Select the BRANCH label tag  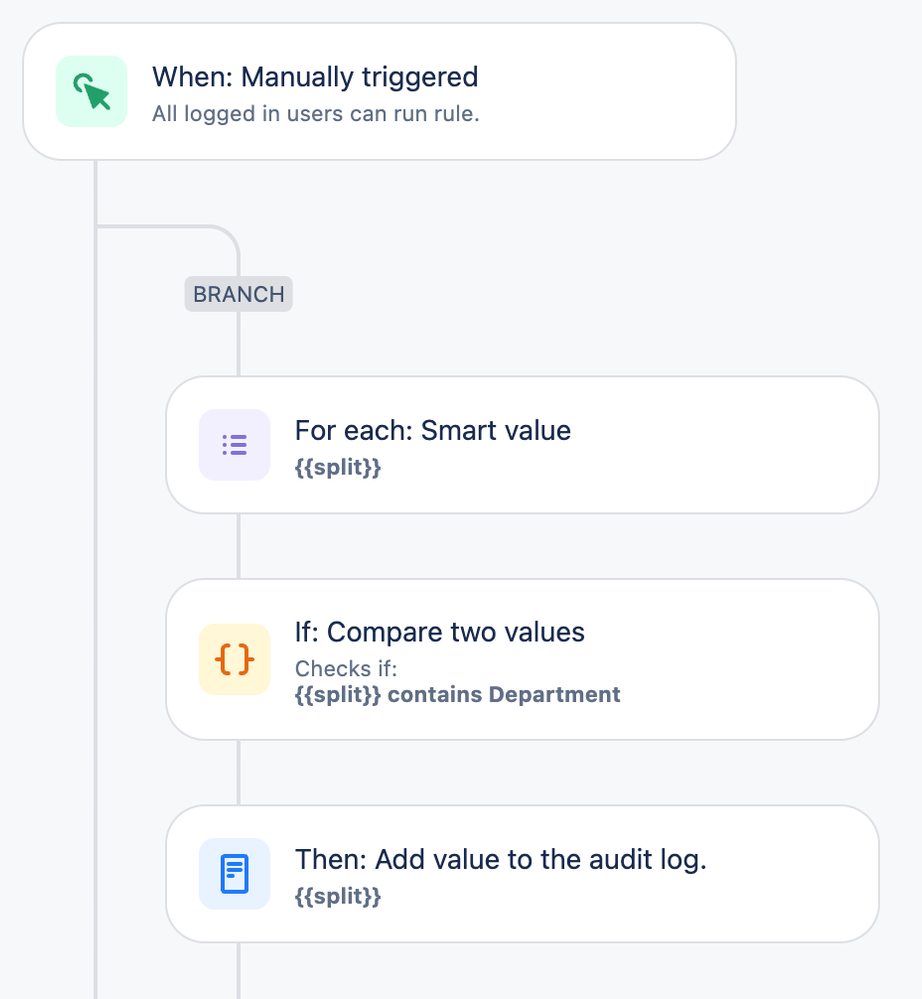(238, 294)
